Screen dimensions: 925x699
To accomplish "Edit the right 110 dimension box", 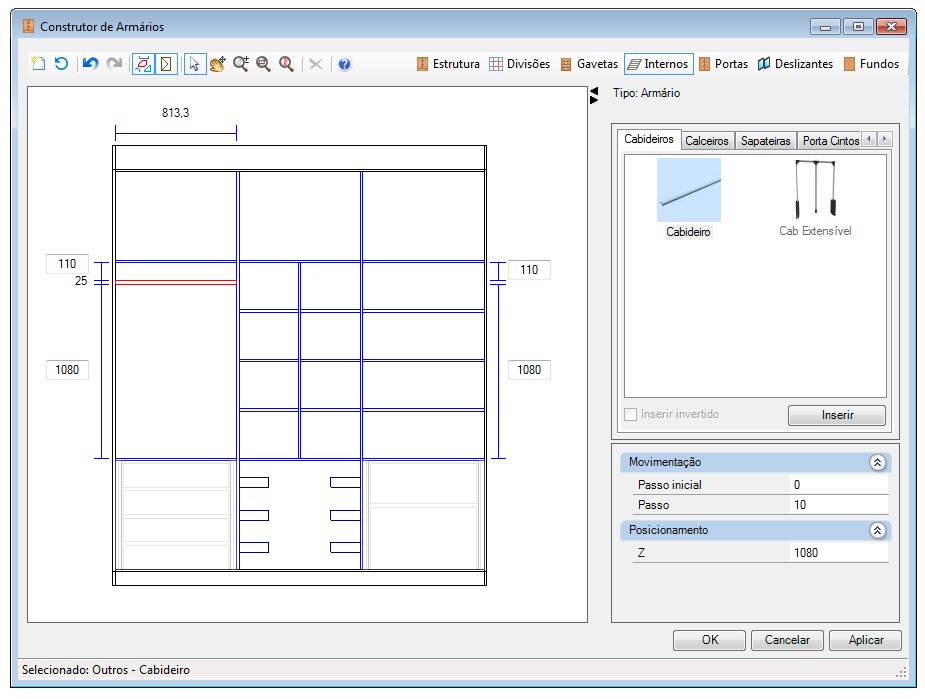I will pos(529,270).
